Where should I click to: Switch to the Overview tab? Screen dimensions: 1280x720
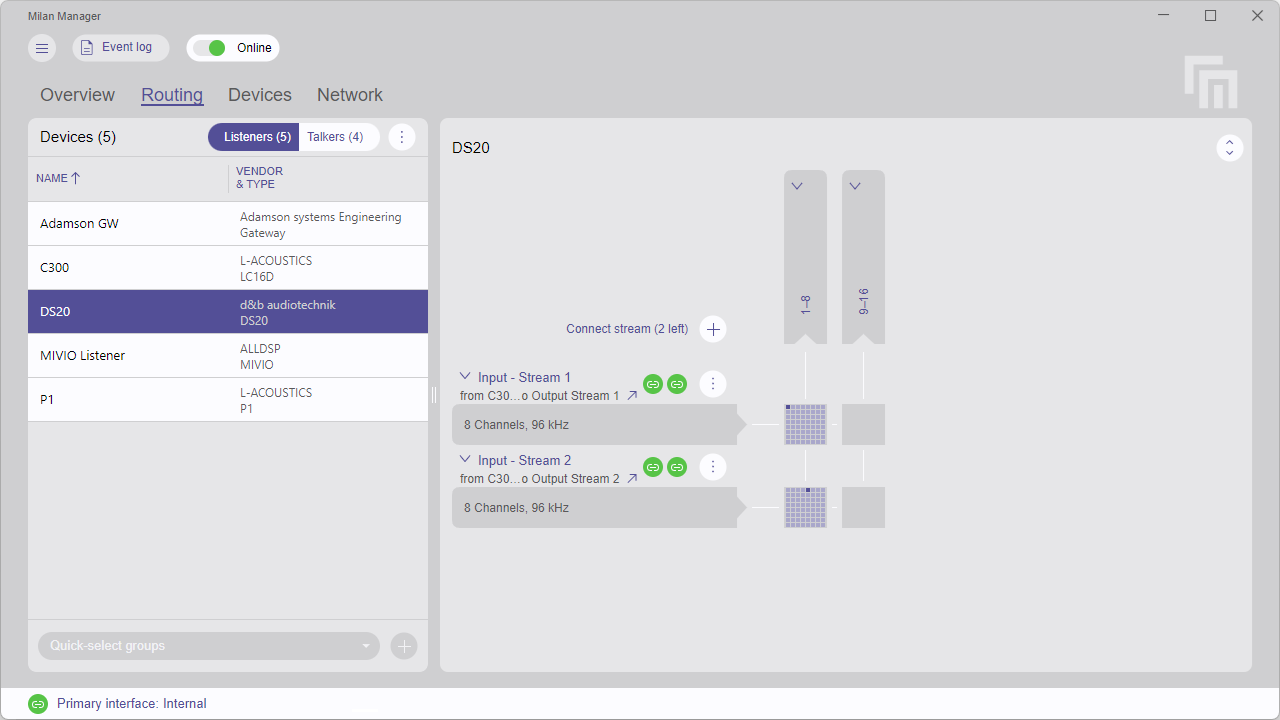(x=77, y=94)
